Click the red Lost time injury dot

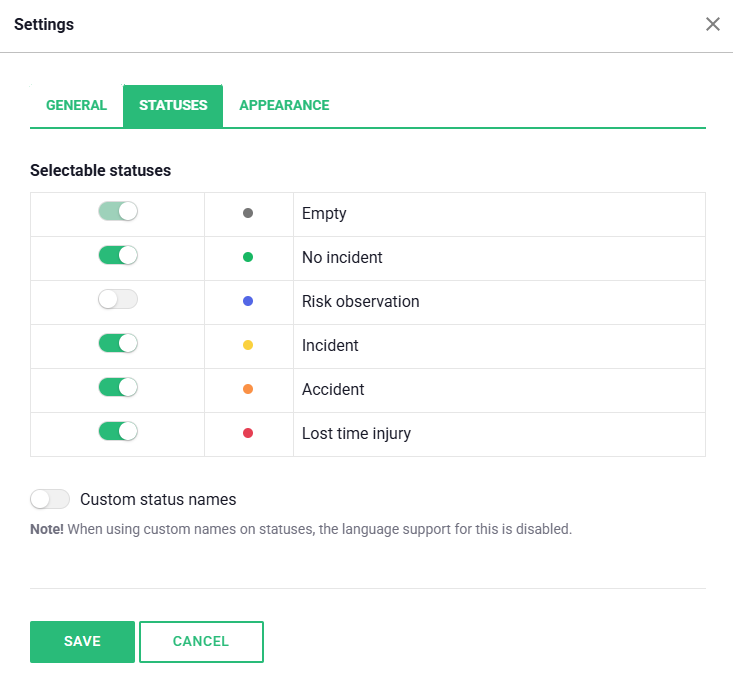point(248,433)
